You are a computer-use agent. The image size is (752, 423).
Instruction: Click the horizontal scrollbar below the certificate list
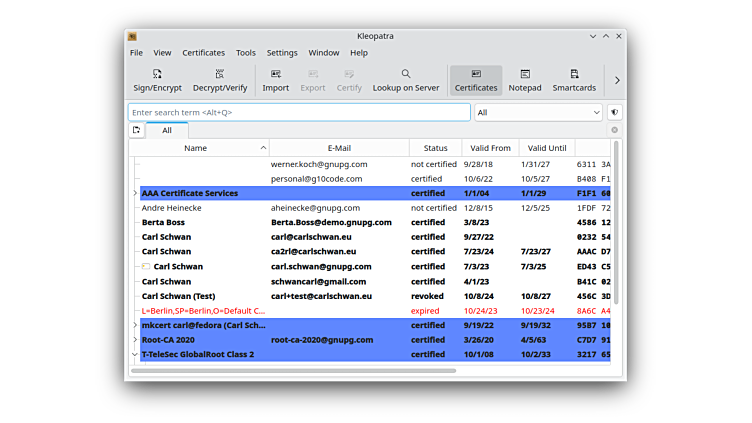tap(300, 370)
